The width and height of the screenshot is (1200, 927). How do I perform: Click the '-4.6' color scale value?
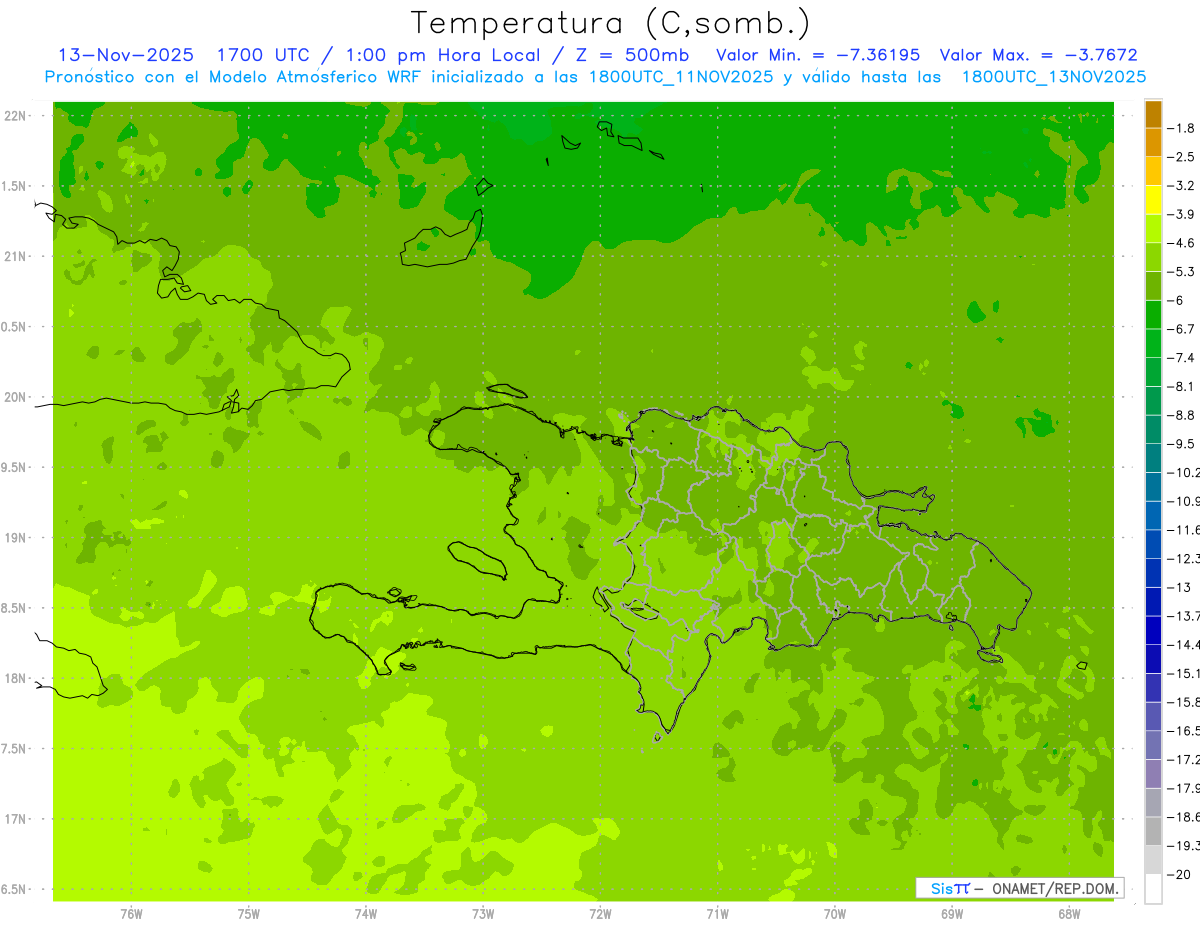[x=1181, y=243]
